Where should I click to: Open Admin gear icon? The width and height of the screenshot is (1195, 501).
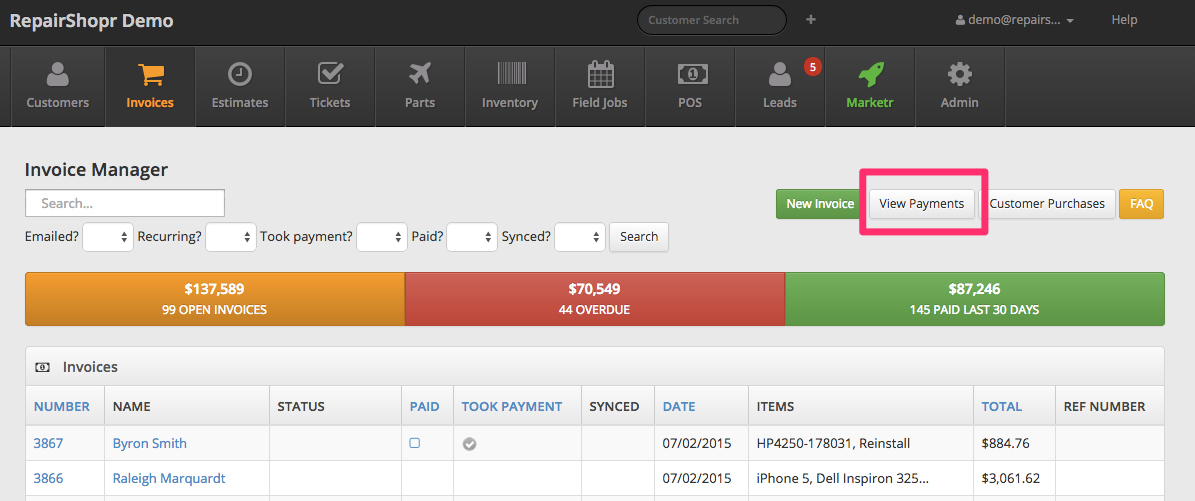[960, 75]
